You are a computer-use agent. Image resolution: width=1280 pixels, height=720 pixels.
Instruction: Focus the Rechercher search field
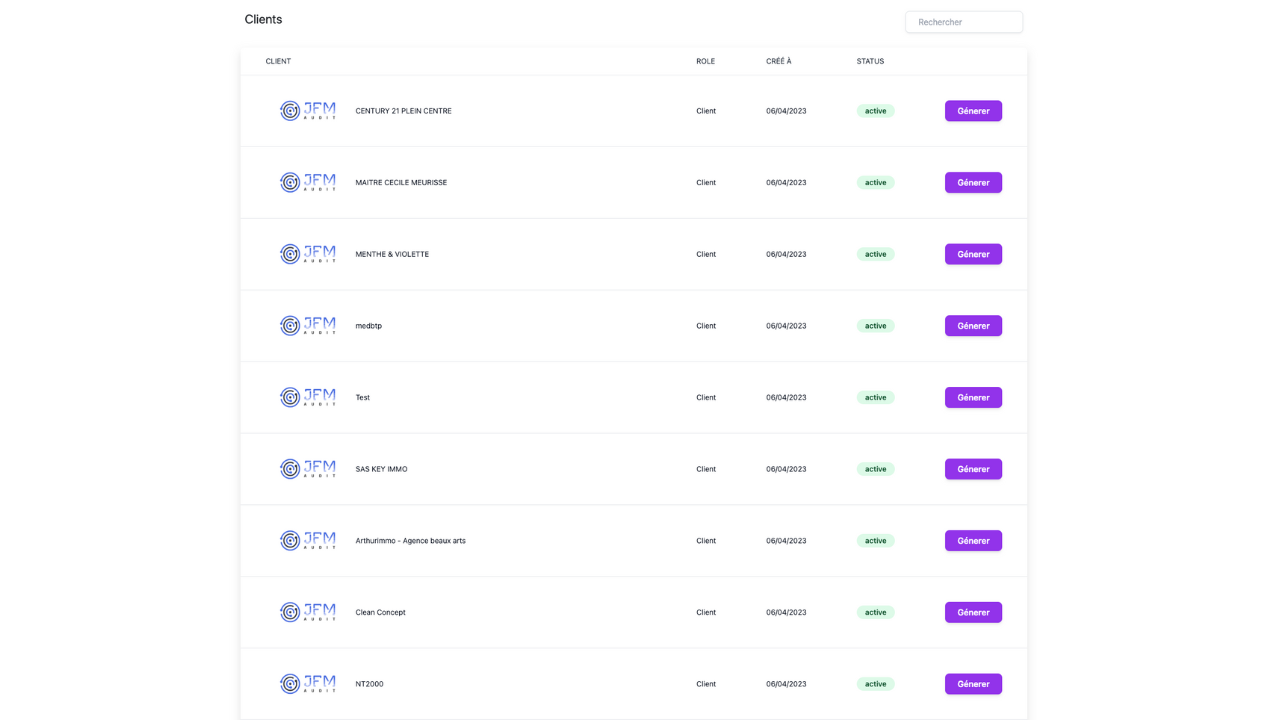[x=963, y=22]
